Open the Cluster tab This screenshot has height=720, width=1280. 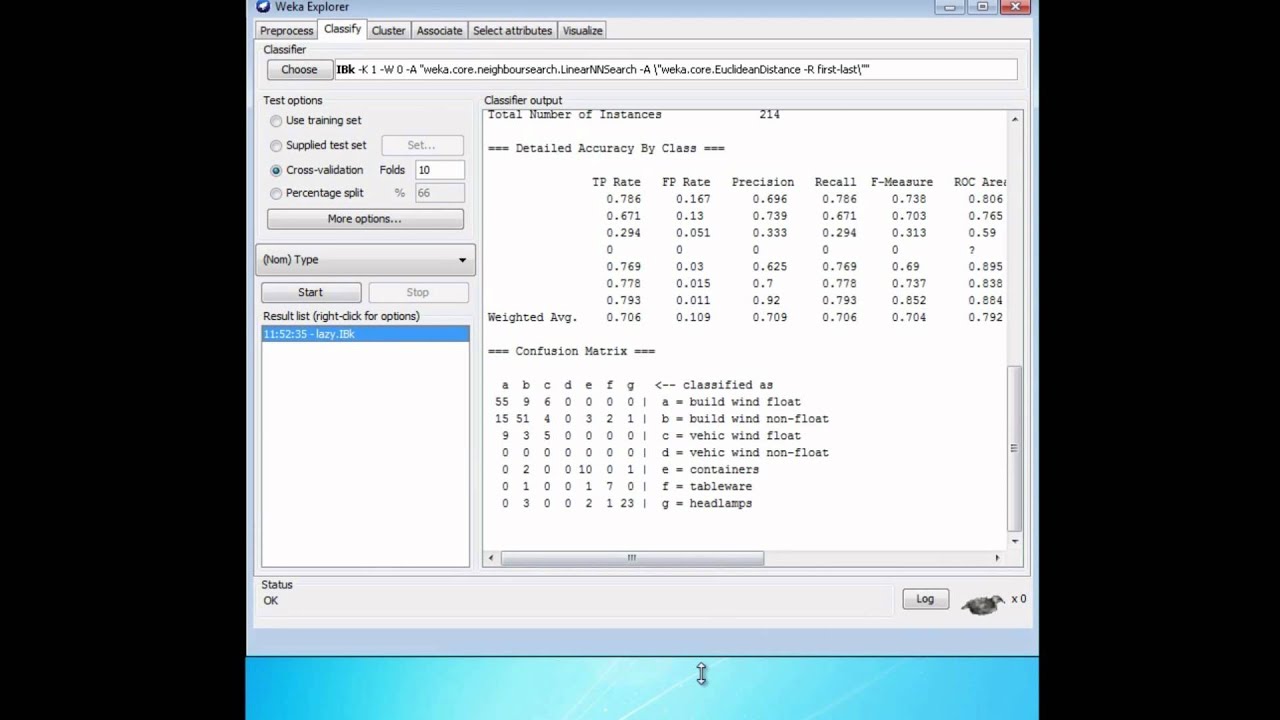(389, 31)
